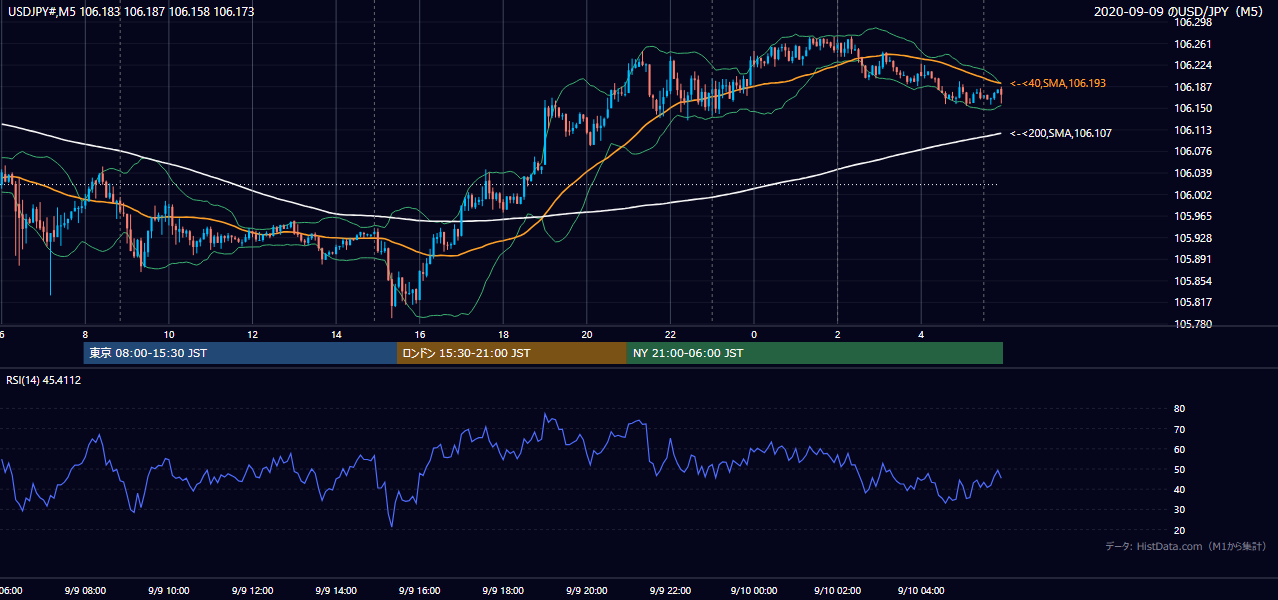
Task: Click the USDJPY#,M5 price header text
Action: pyautogui.click(x=131, y=12)
